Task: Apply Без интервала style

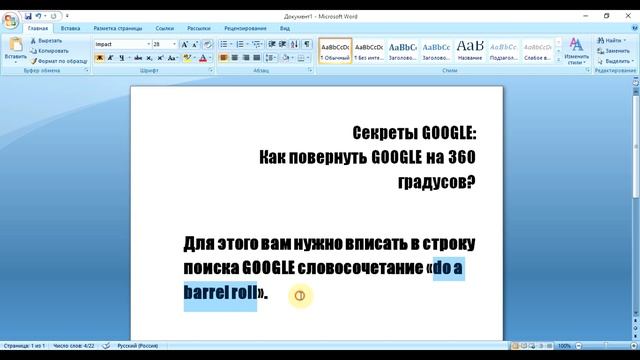Action: coord(369,51)
